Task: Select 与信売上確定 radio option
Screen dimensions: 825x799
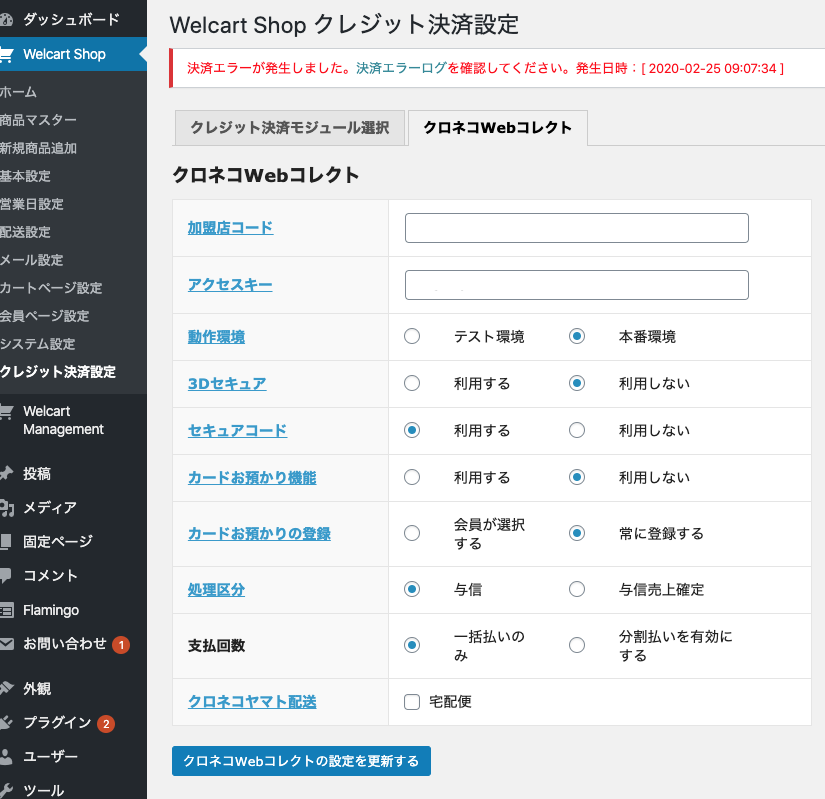Action: pyautogui.click(x=577, y=589)
